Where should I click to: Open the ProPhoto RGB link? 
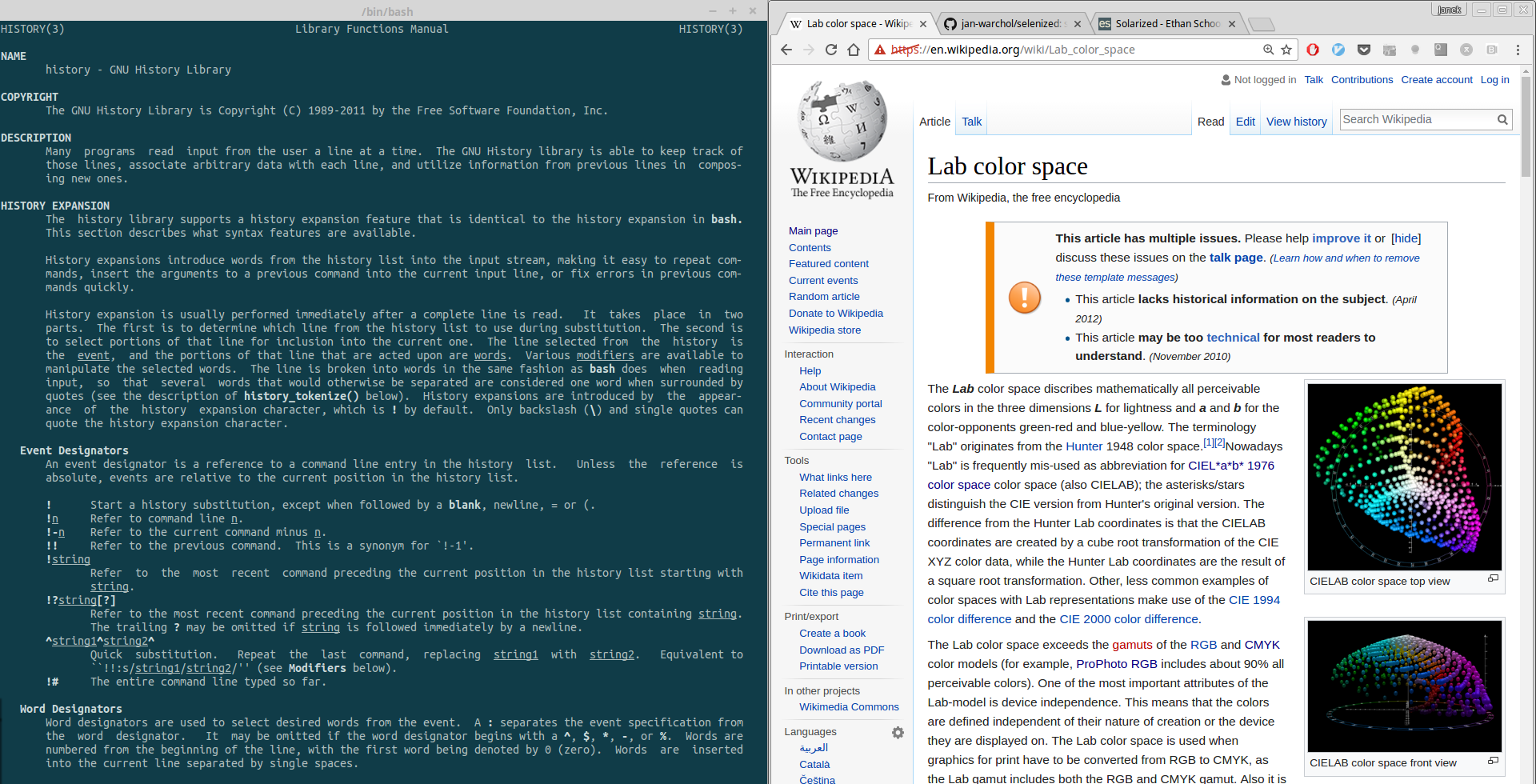click(1116, 664)
